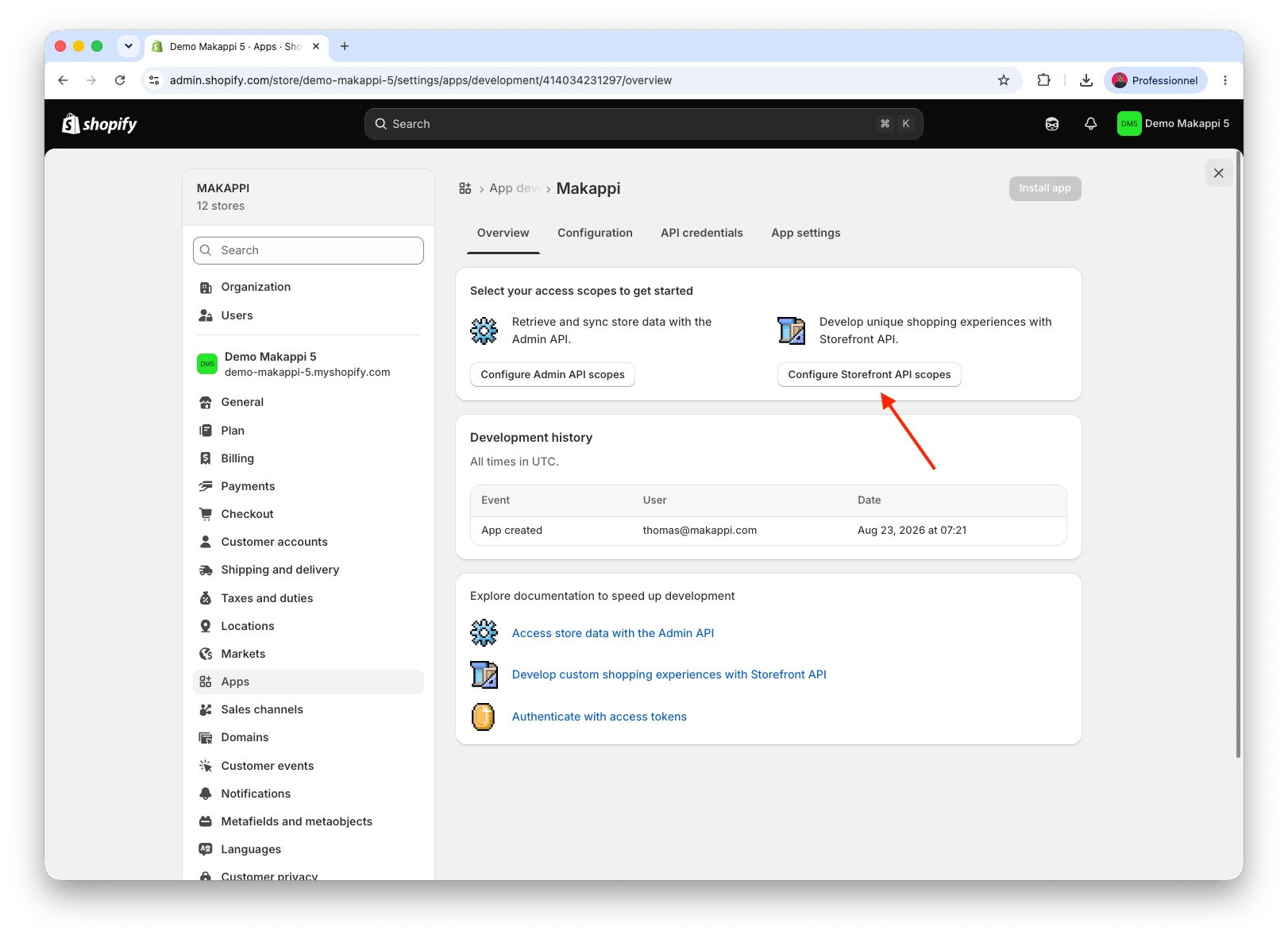Image resolution: width=1288 pixels, height=939 pixels.
Task: Open Access store data with Admin API link
Action: click(613, 633)
